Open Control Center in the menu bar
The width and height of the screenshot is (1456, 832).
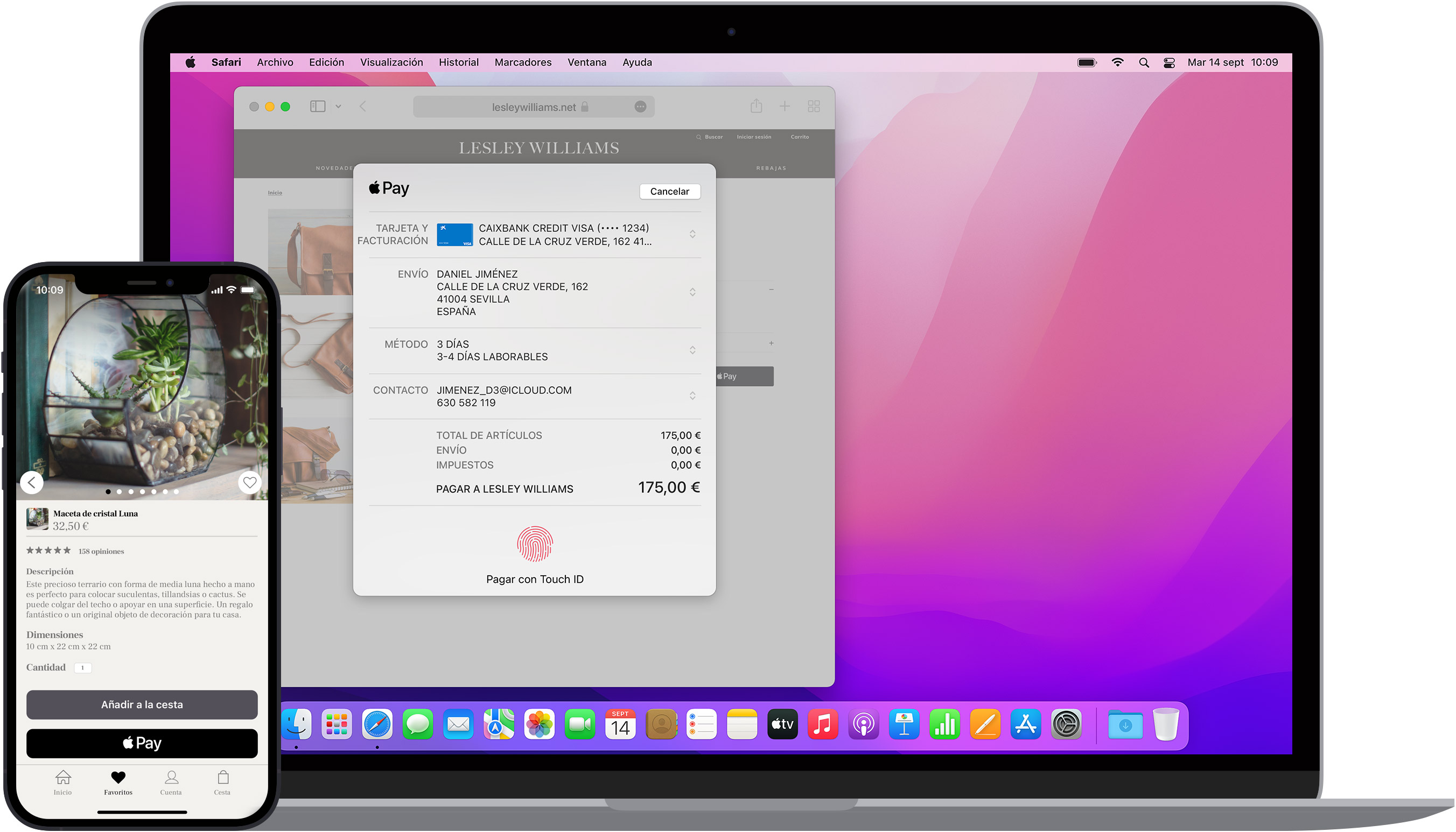[x=1169, y=63]
